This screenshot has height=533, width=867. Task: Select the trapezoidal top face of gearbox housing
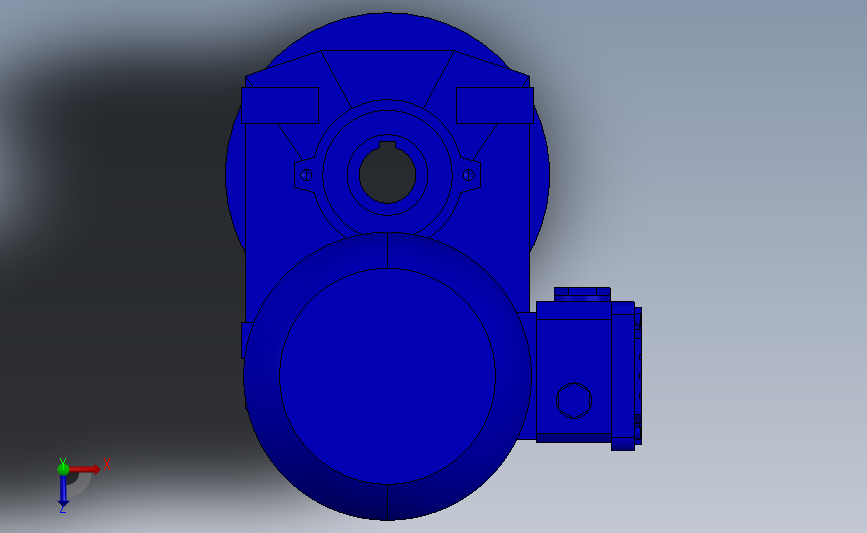click(388, 75)
